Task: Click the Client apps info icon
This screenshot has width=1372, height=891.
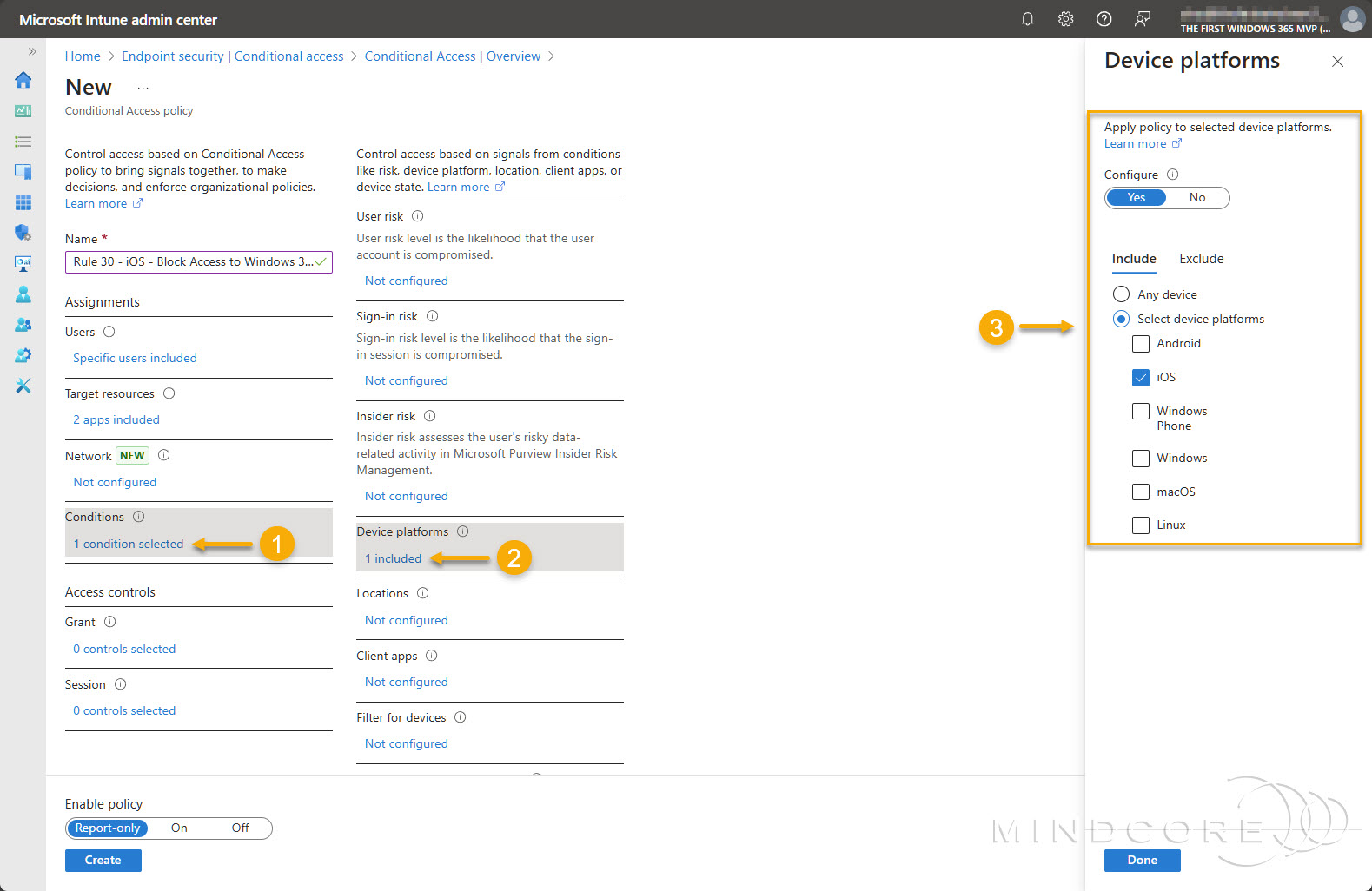Action: coord(431,656)
